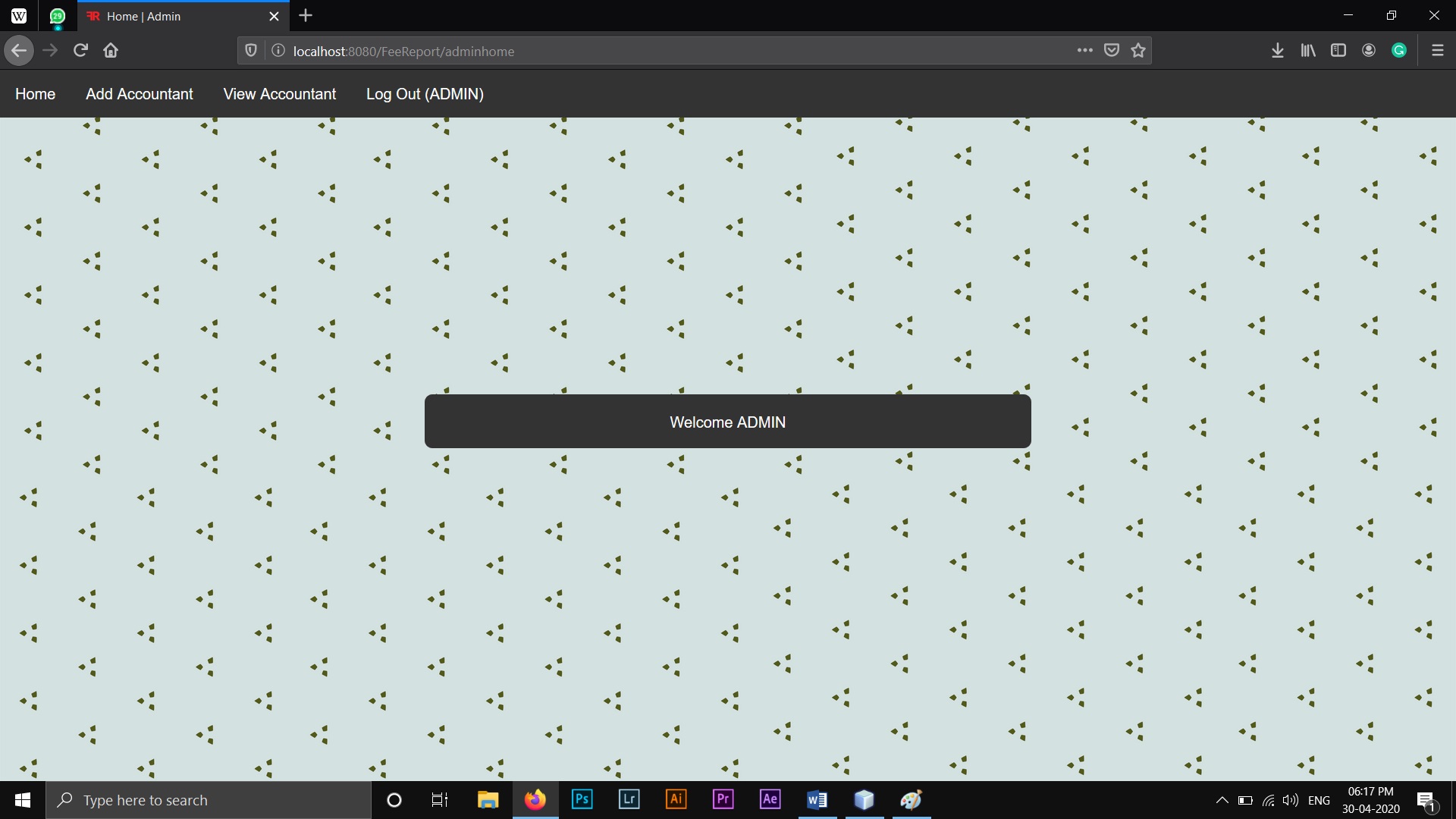Open the Library icon in the toolbar

(1308, 51)
